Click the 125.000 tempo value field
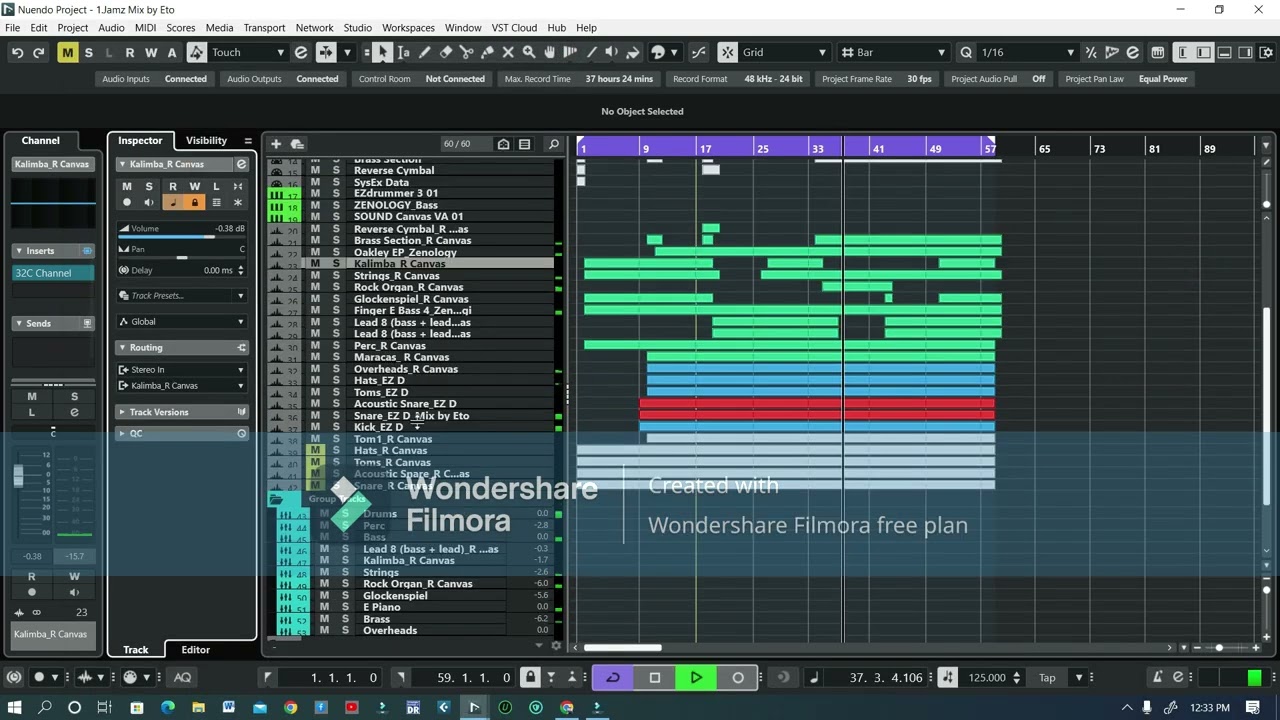Image resolution: width=1280 pixels, height=720 pixels. pyautogui.click(x=987, y=678)
